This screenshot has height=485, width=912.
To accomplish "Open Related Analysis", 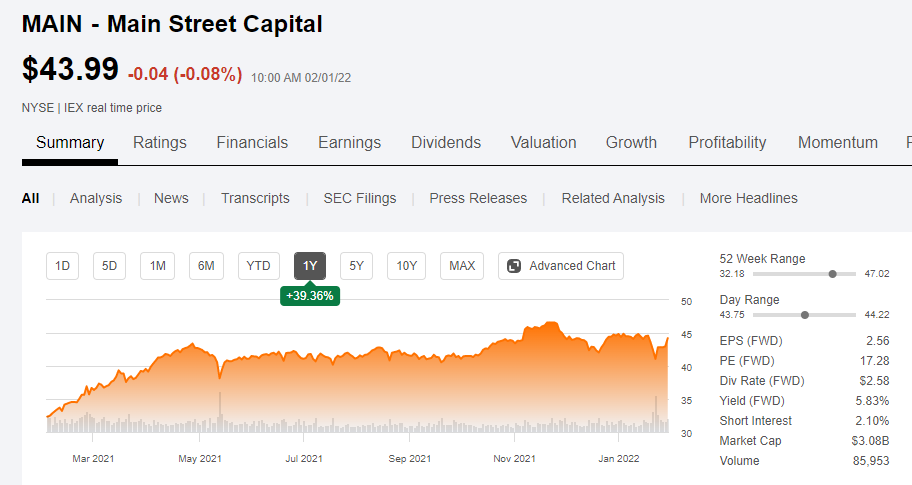I will pos(613,198).
